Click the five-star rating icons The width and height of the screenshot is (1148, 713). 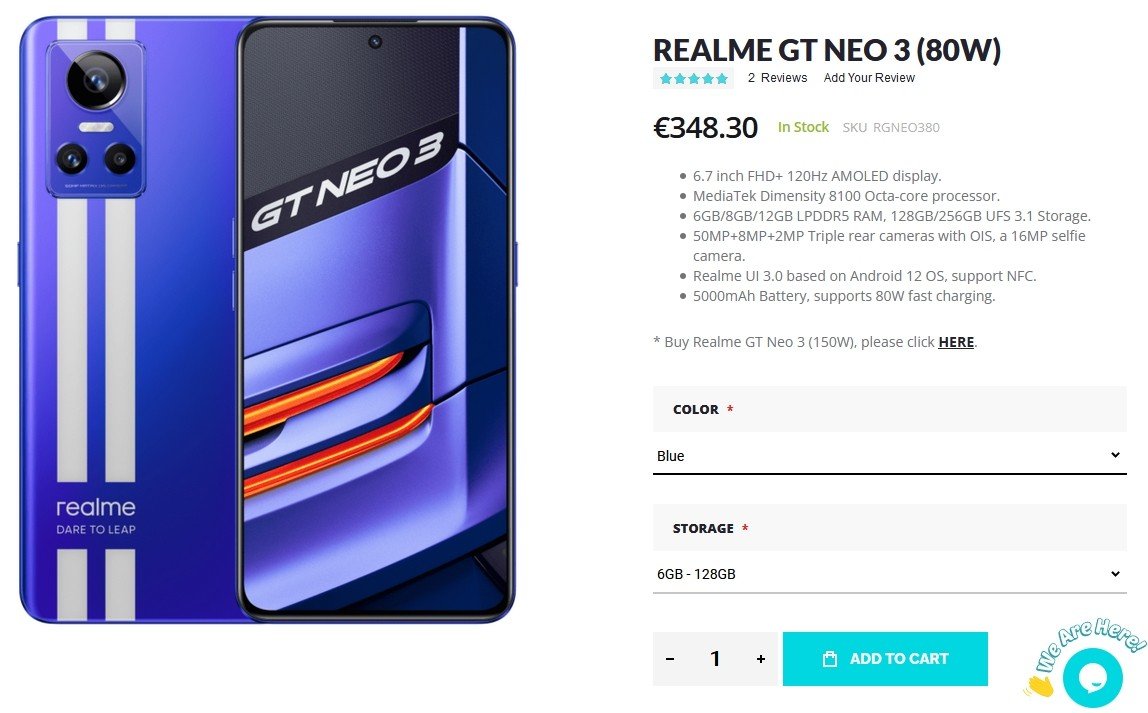tap(693, 78)
